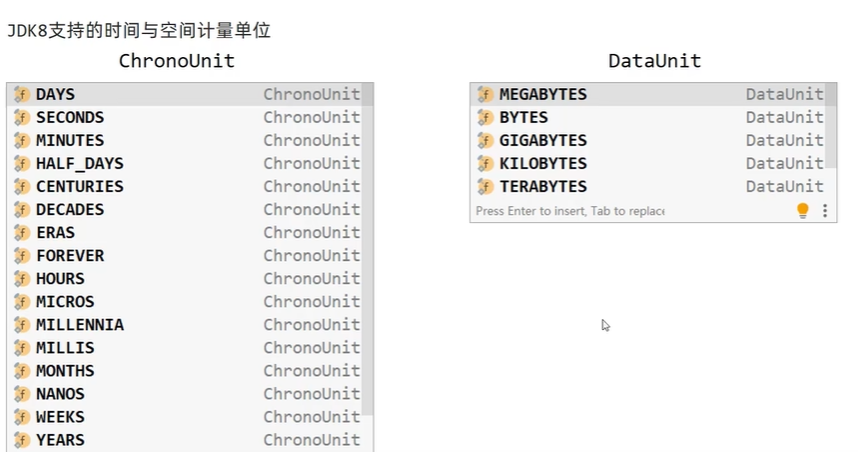Select MINUTES completion entry
Screen dimensions: 858x452
click(x=70, y=141)
